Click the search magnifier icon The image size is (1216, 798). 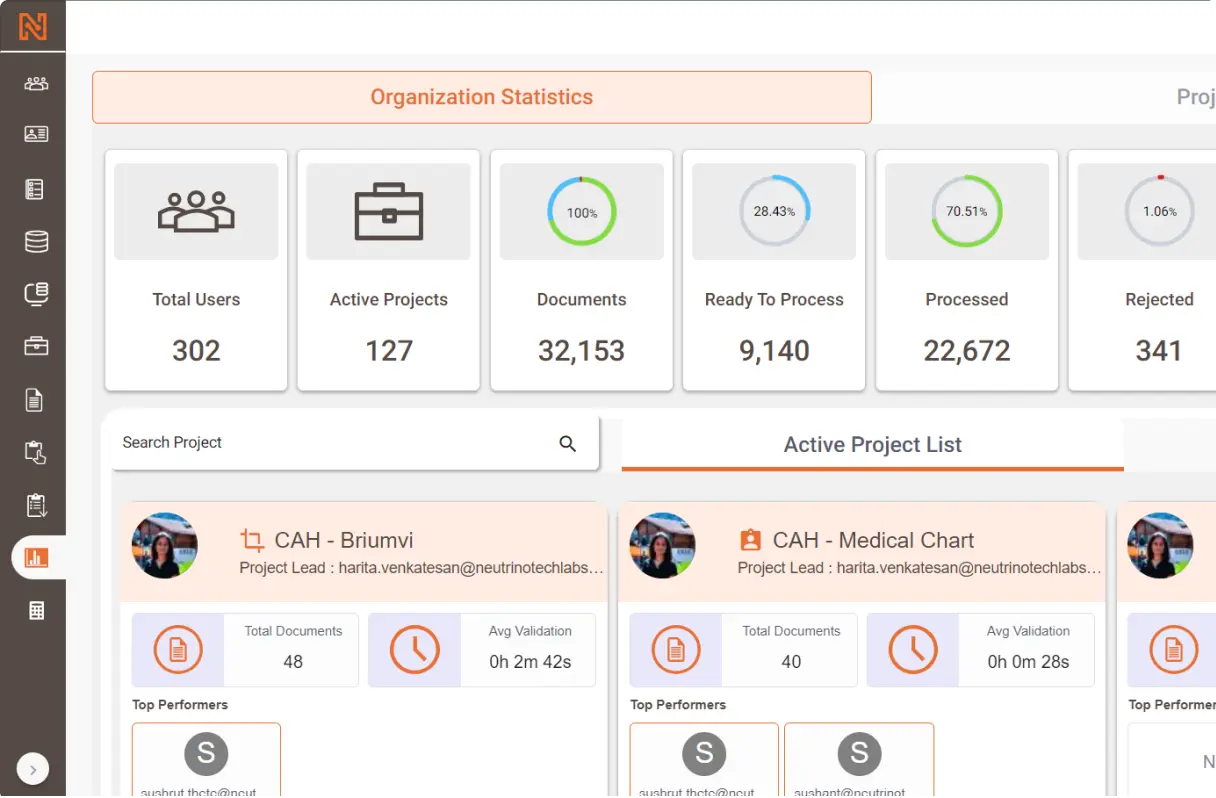click(568, 444)
